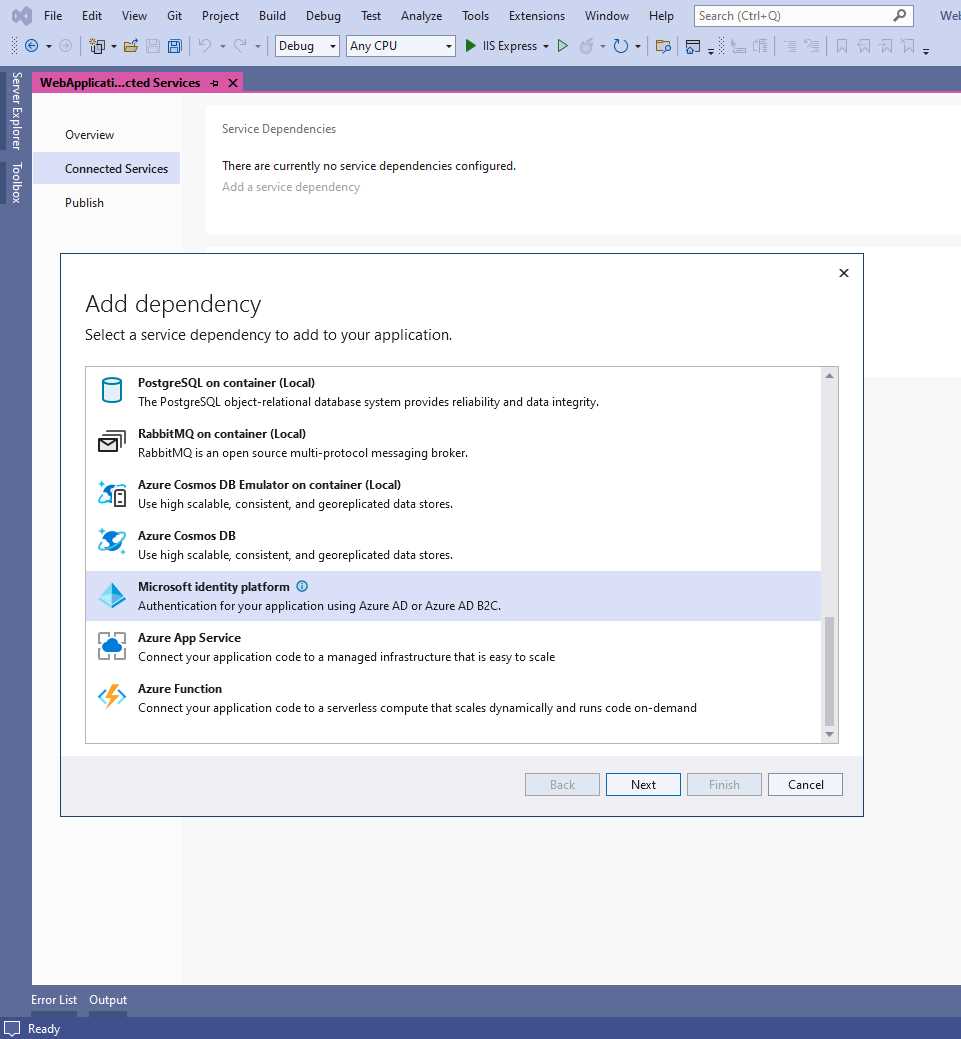The image size is (961, 1039).
Task: Click the Save All toolbar icon
Action: click(x=174, y=46)
